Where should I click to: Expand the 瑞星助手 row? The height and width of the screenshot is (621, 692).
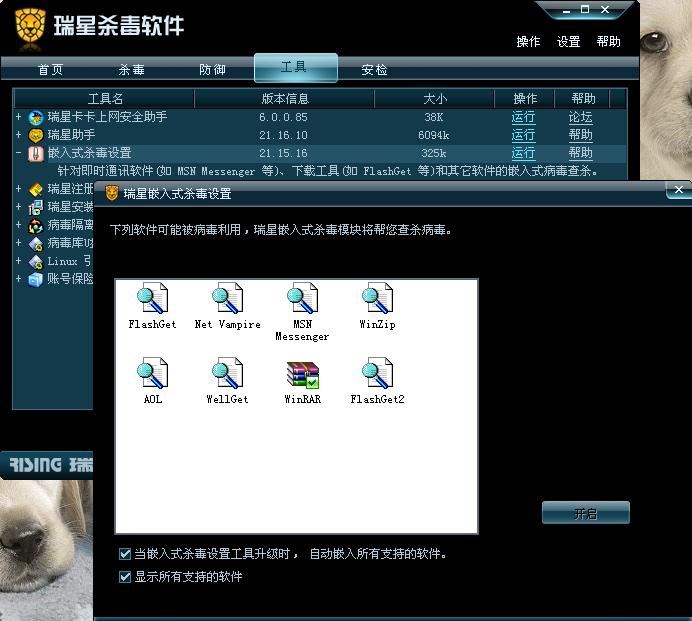coord(19,135)
